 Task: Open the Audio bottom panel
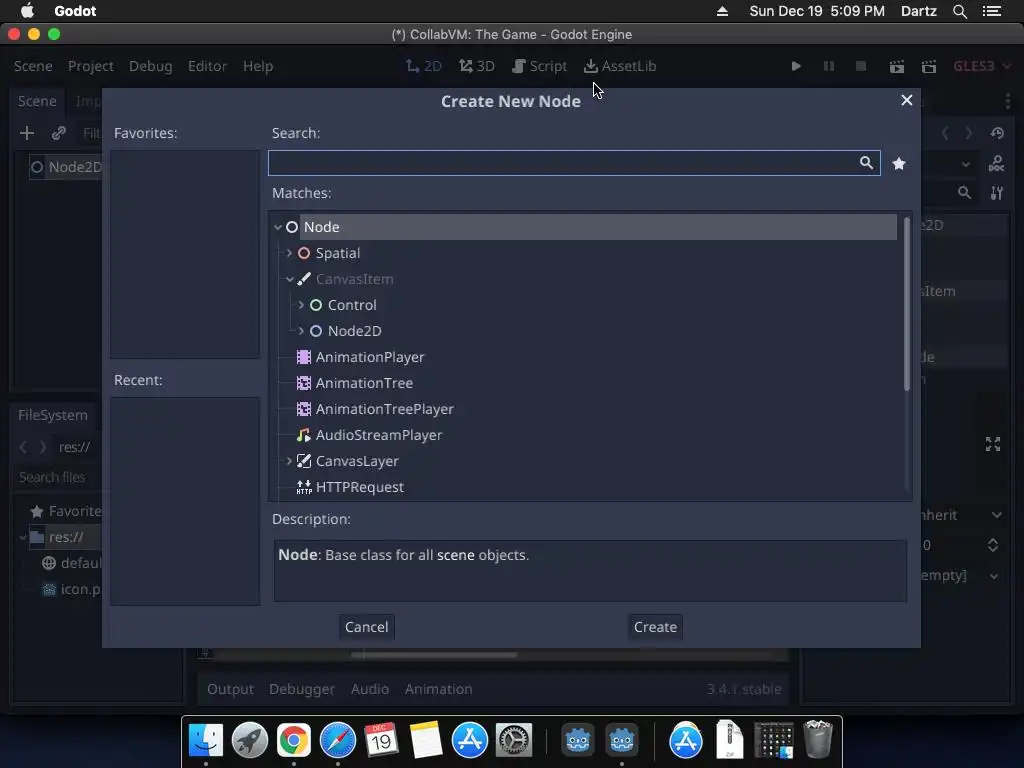370,689
